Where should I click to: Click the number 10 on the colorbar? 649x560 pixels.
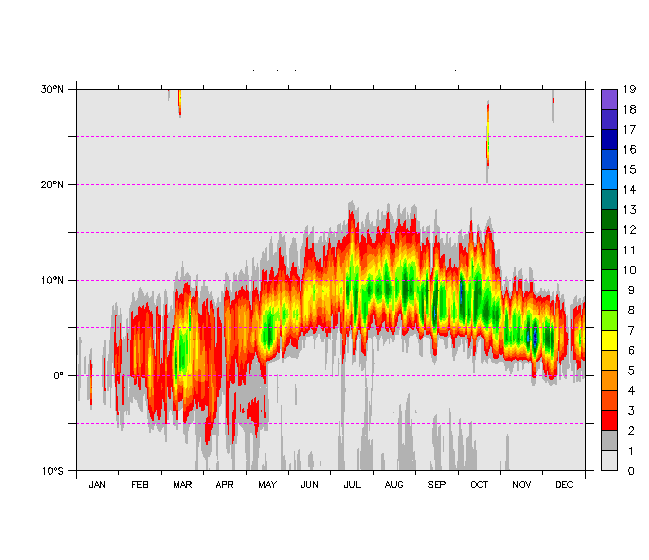[629, 270]
